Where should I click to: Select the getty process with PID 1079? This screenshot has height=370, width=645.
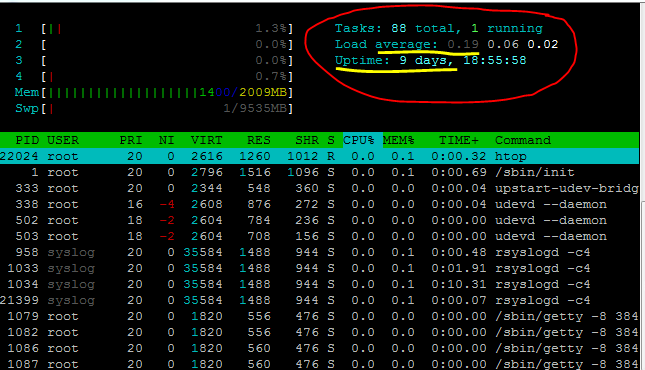point(320,316)
